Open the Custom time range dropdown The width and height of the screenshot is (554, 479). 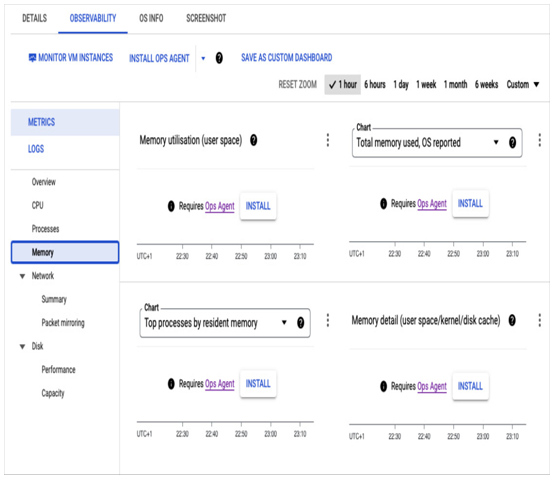pyautogui.click(x=523, y=84)
